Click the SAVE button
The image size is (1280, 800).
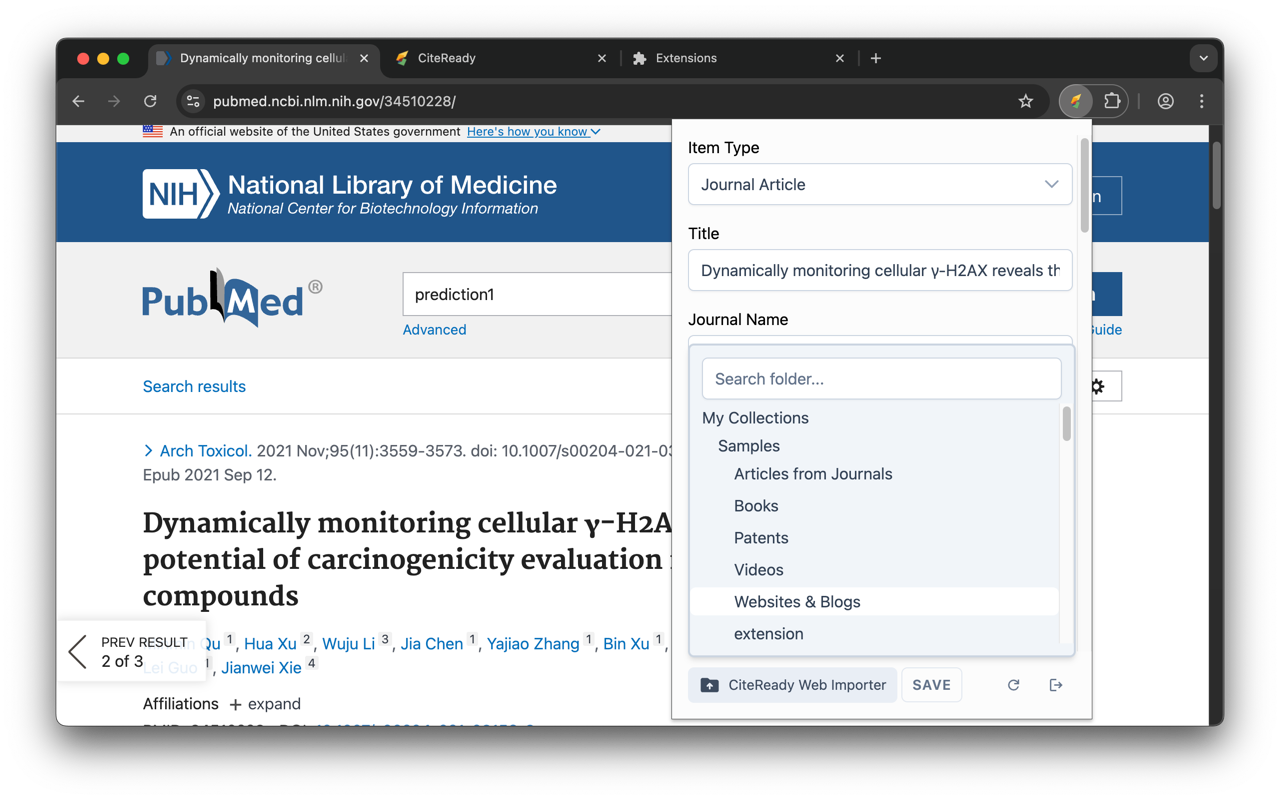(931, 685)
